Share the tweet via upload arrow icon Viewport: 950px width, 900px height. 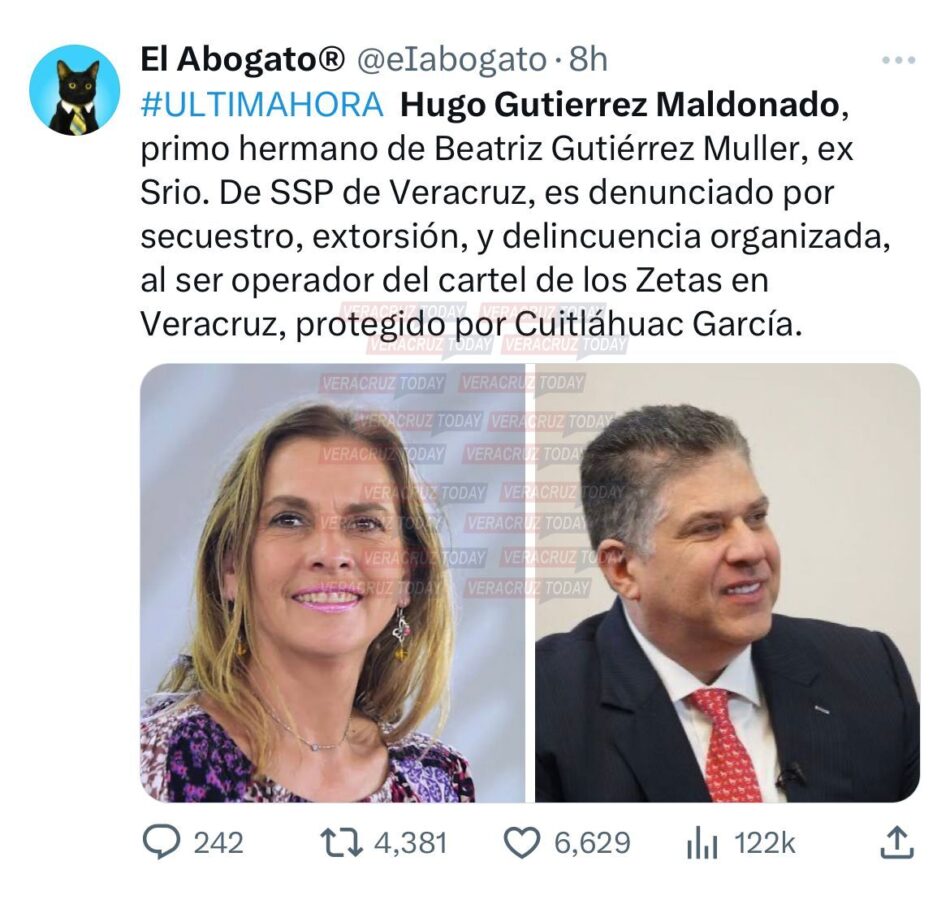[896, 842]
